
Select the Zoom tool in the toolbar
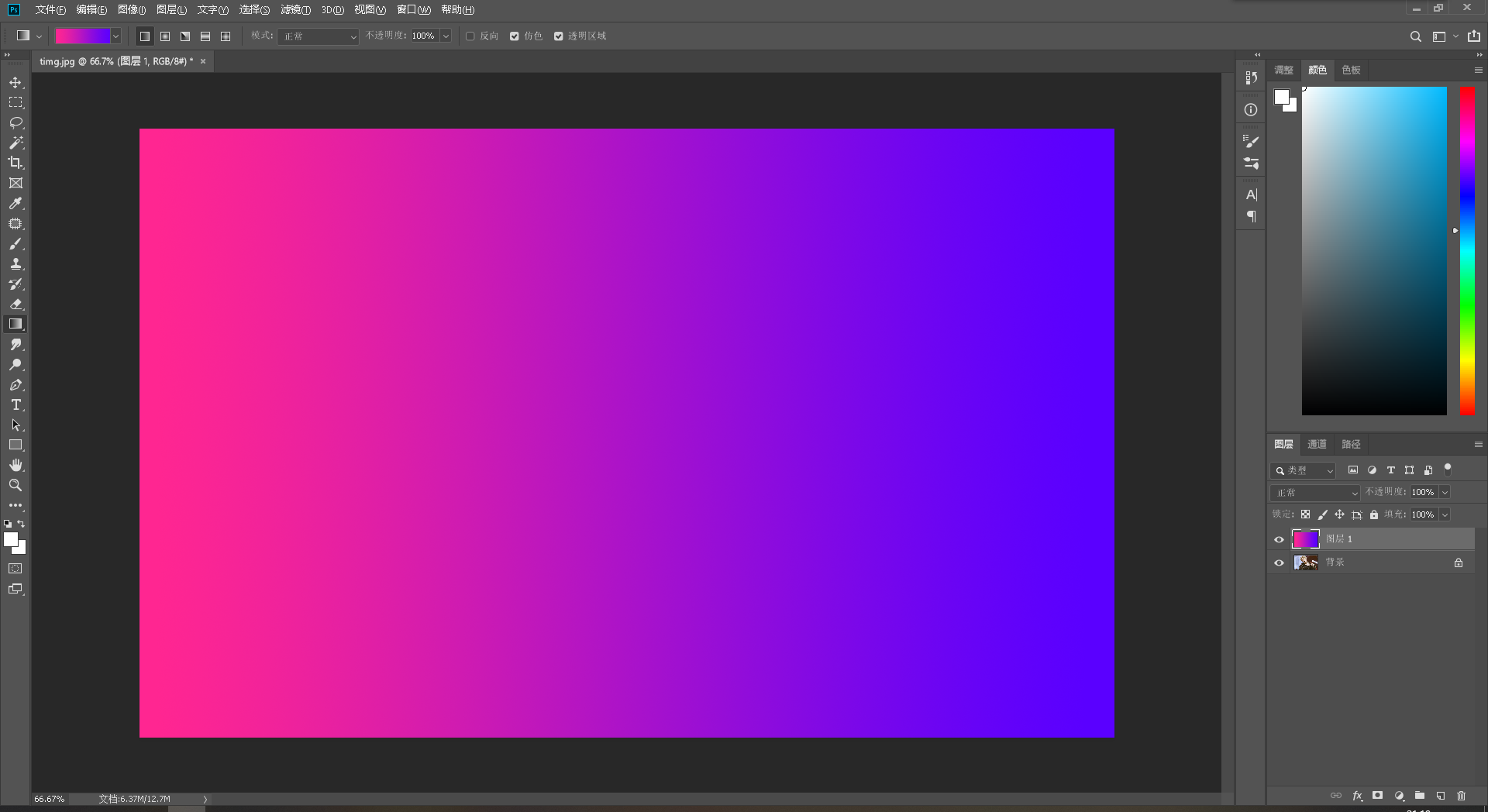(15, 485)
